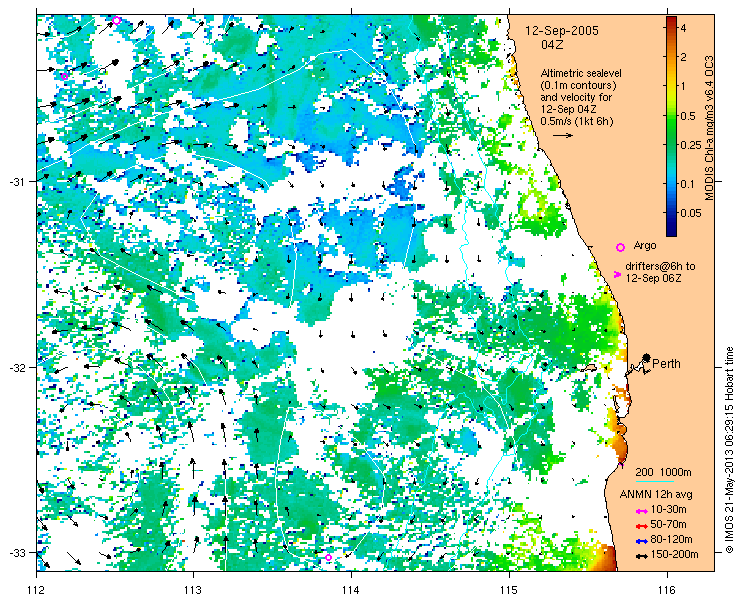Screen dimensions: 740x600
Task: Click the dark red top of the chlorophyll colorbar
Action: pyautogui.click(x=671, y=19)
